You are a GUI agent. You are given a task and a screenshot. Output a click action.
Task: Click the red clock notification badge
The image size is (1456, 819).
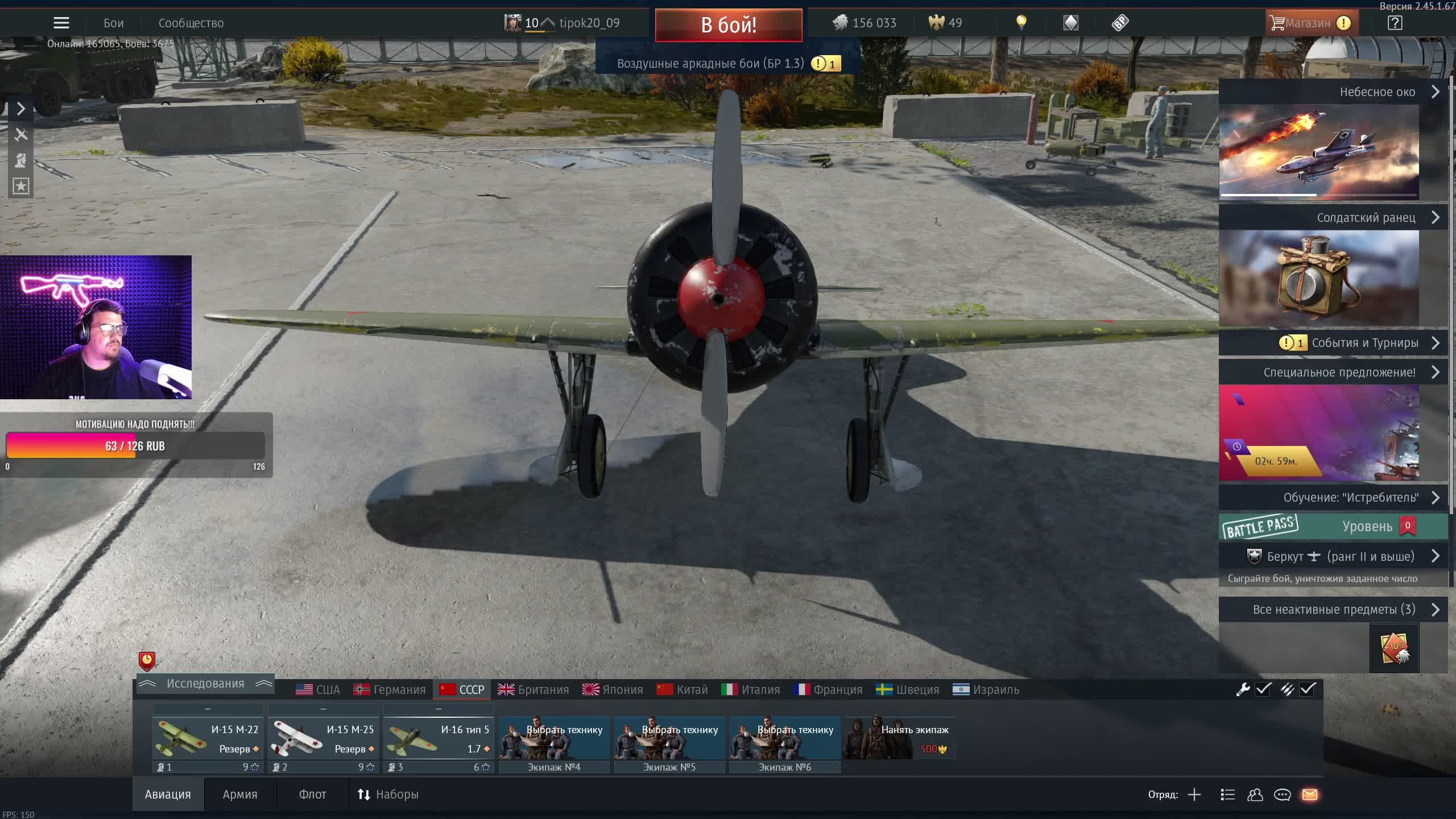coord(147,660)
